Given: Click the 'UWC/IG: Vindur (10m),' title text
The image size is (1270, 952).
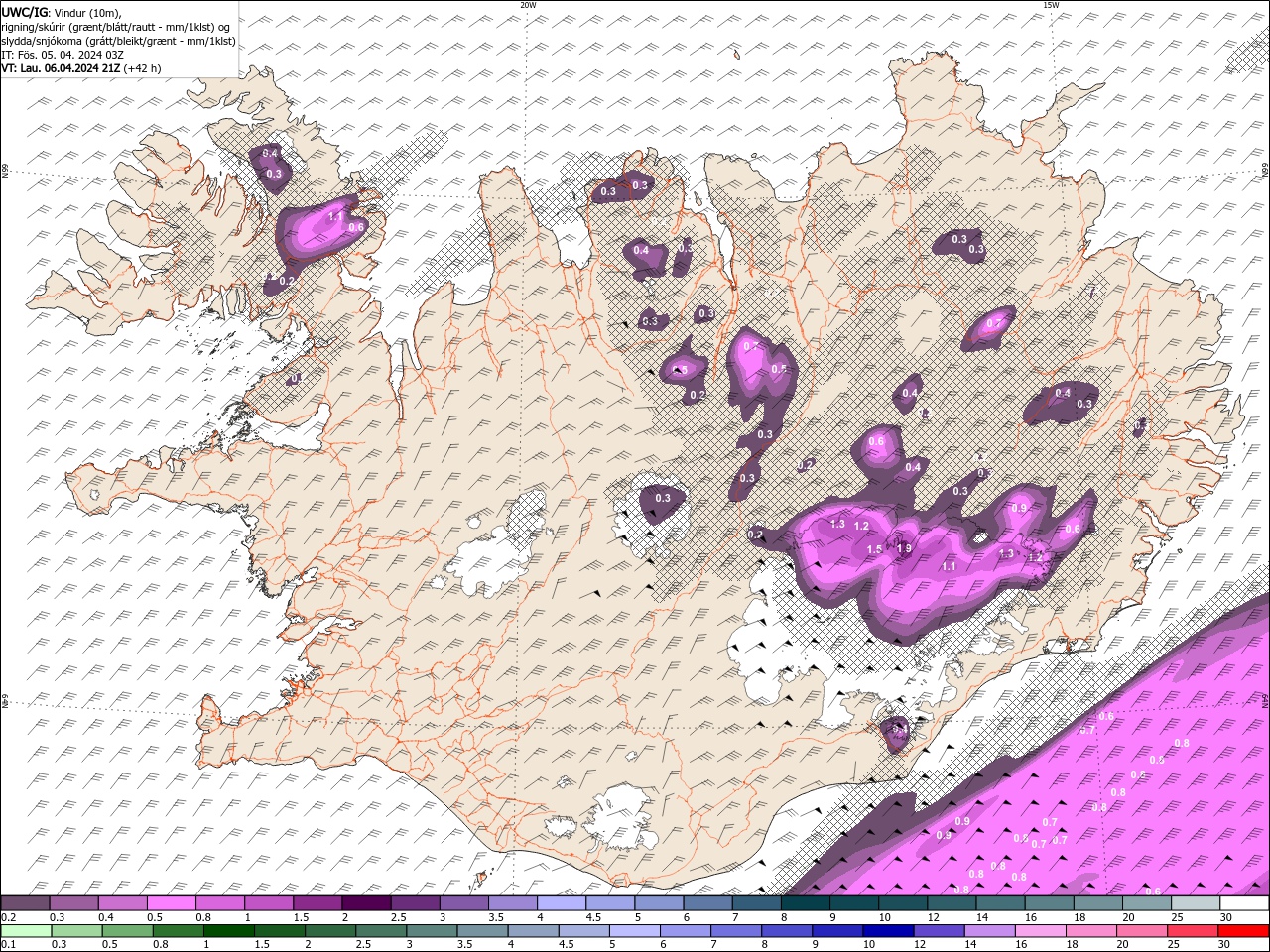Looking at the screenshot, I should [61, 12].
